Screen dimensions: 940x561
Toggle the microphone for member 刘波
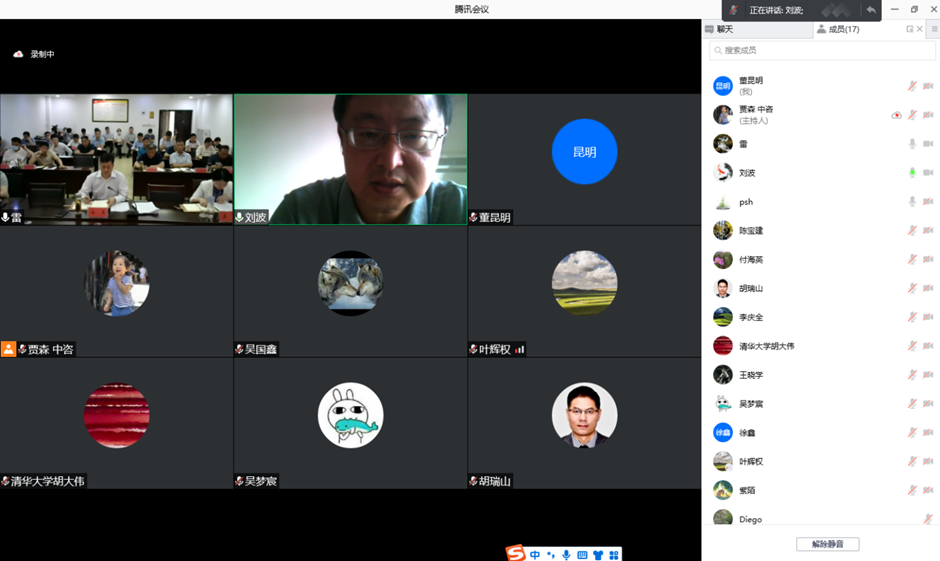click(x=912, y=173)
